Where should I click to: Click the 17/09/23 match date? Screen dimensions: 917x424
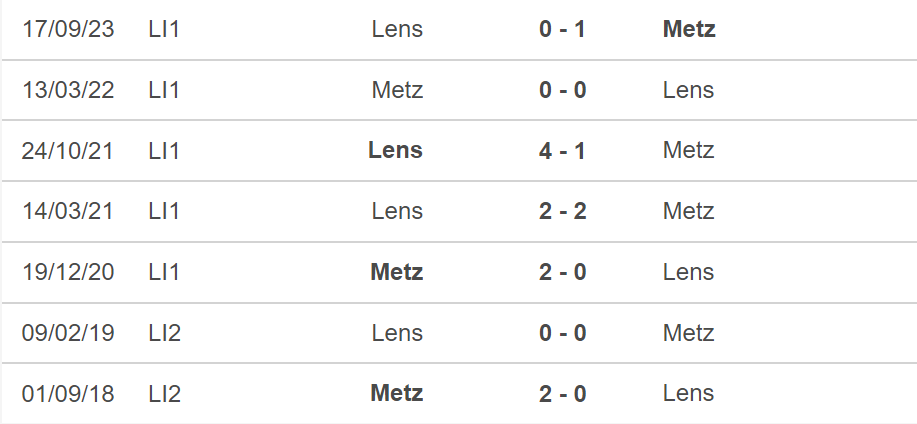[68, 29]
